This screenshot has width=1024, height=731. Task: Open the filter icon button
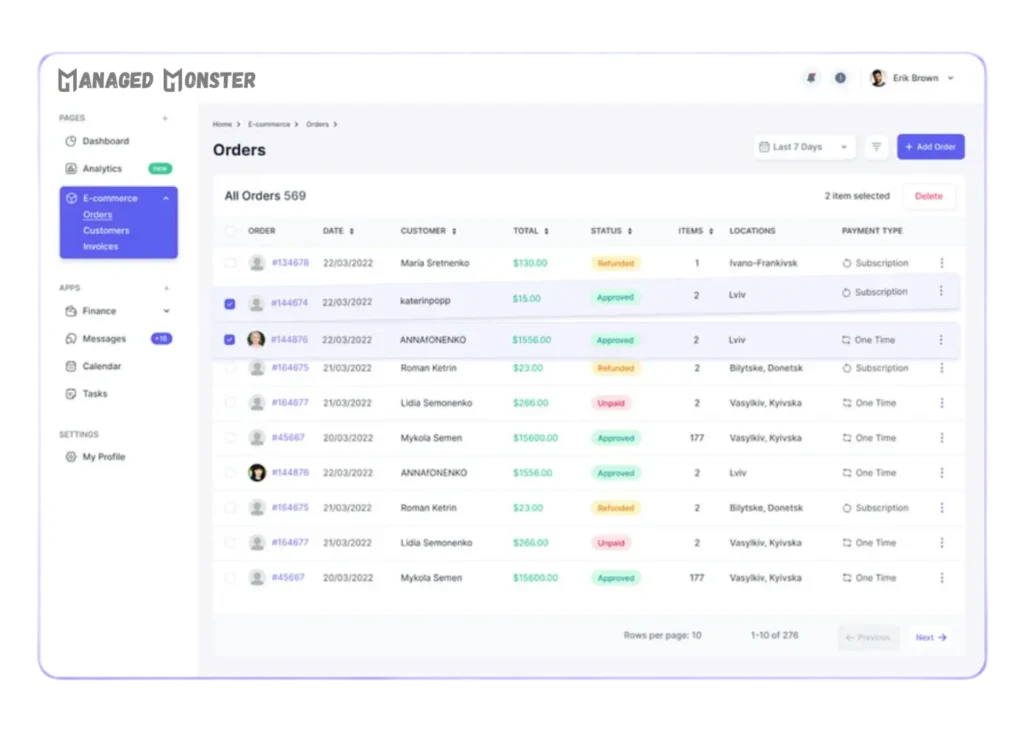(876, 147)
